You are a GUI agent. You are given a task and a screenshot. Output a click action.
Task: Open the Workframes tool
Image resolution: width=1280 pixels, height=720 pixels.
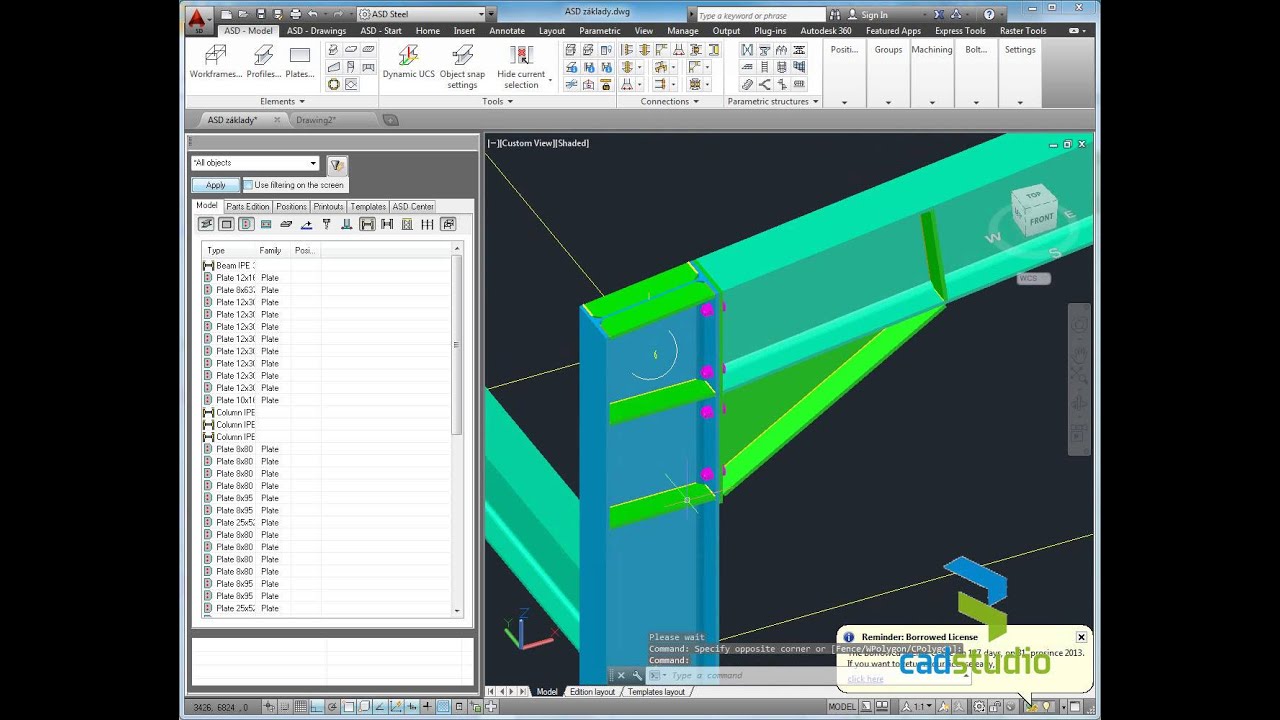(216, 62)
